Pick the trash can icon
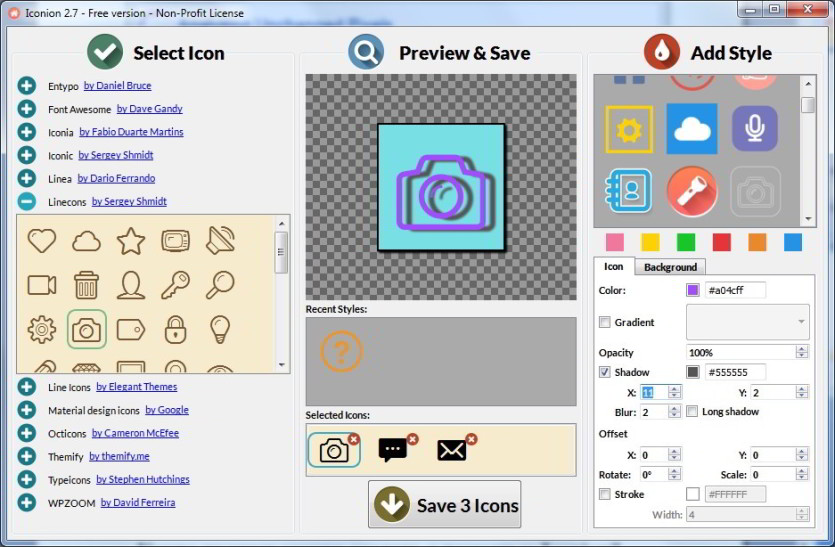Screen dimensions: 835x547 tap(86, 285)
